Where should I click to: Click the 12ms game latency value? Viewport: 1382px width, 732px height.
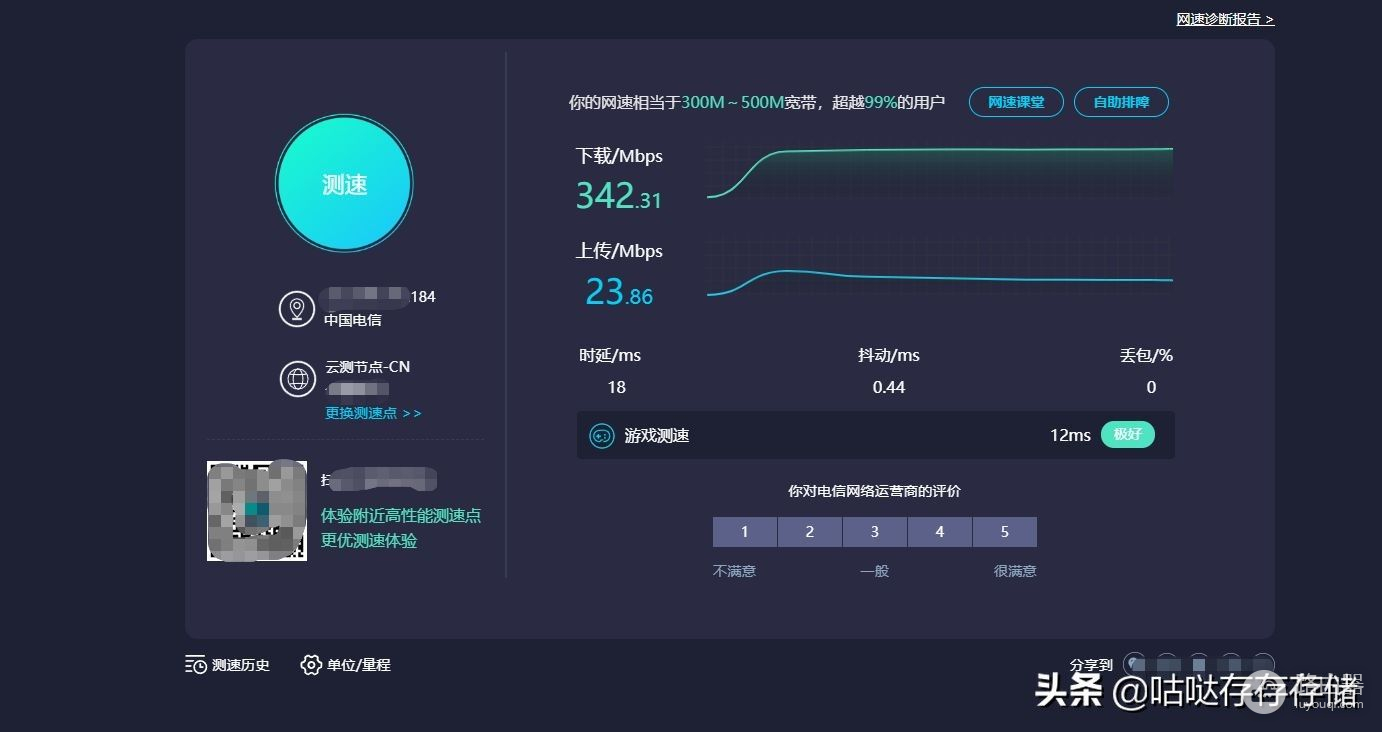tap(1070, 436)
